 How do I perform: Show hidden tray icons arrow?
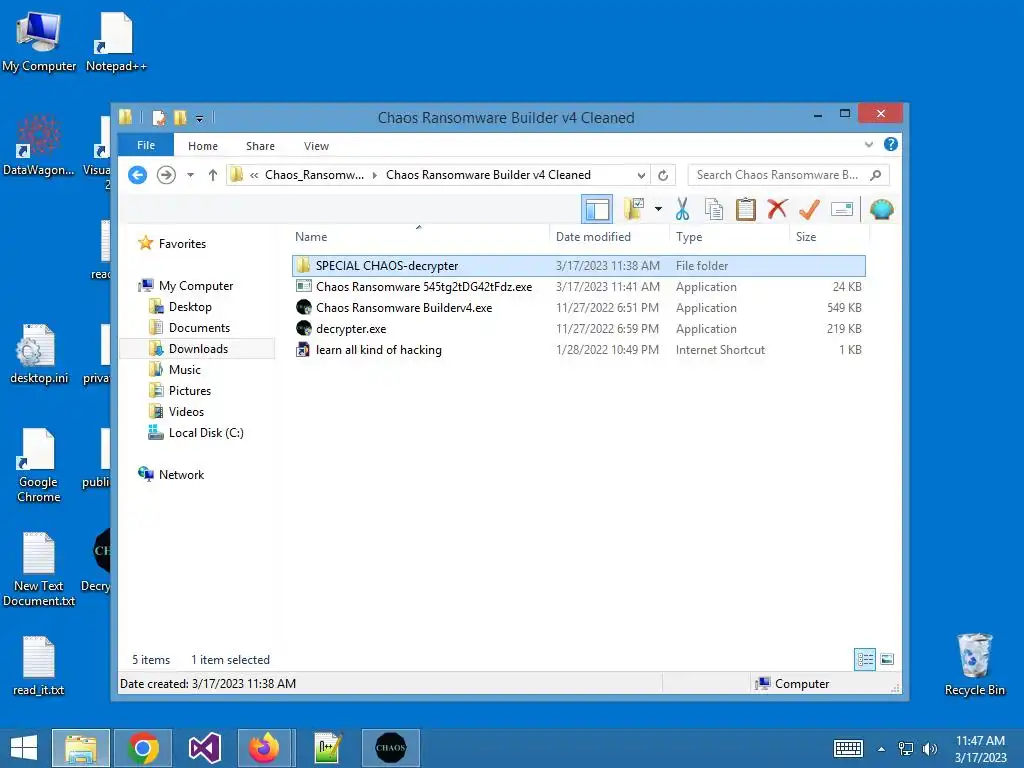pyautogui.click(x=881, y=749)
